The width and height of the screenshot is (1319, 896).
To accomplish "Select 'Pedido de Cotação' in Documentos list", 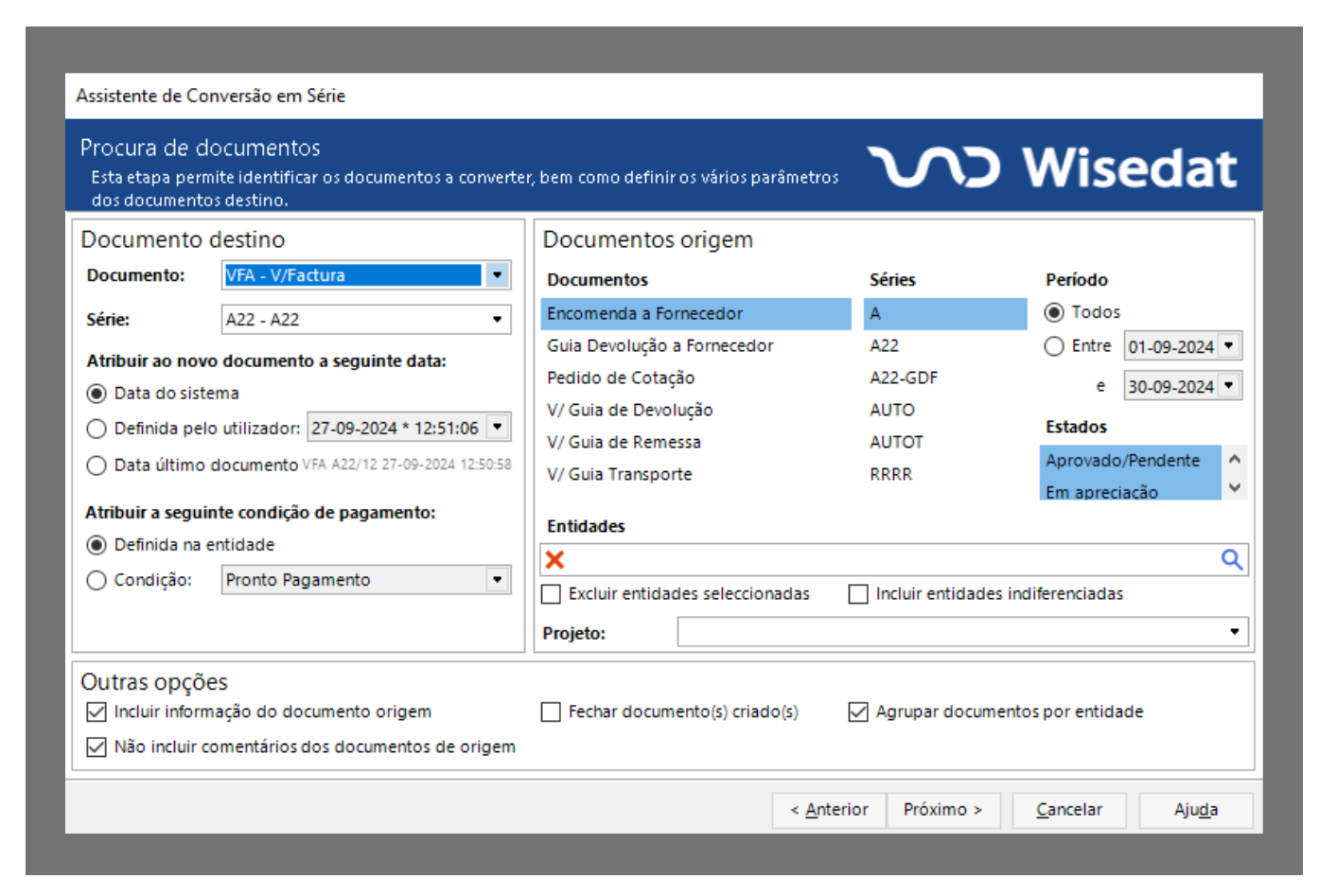I will tap(621, 378).
